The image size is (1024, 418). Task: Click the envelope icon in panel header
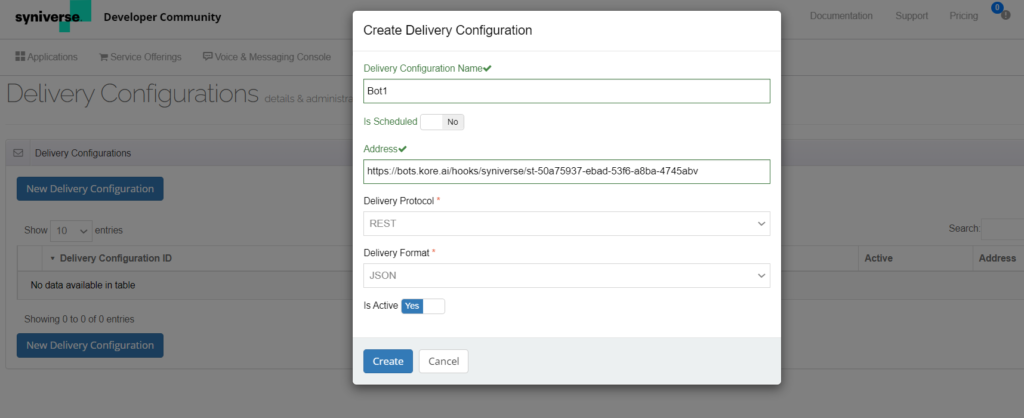(18, 153)
